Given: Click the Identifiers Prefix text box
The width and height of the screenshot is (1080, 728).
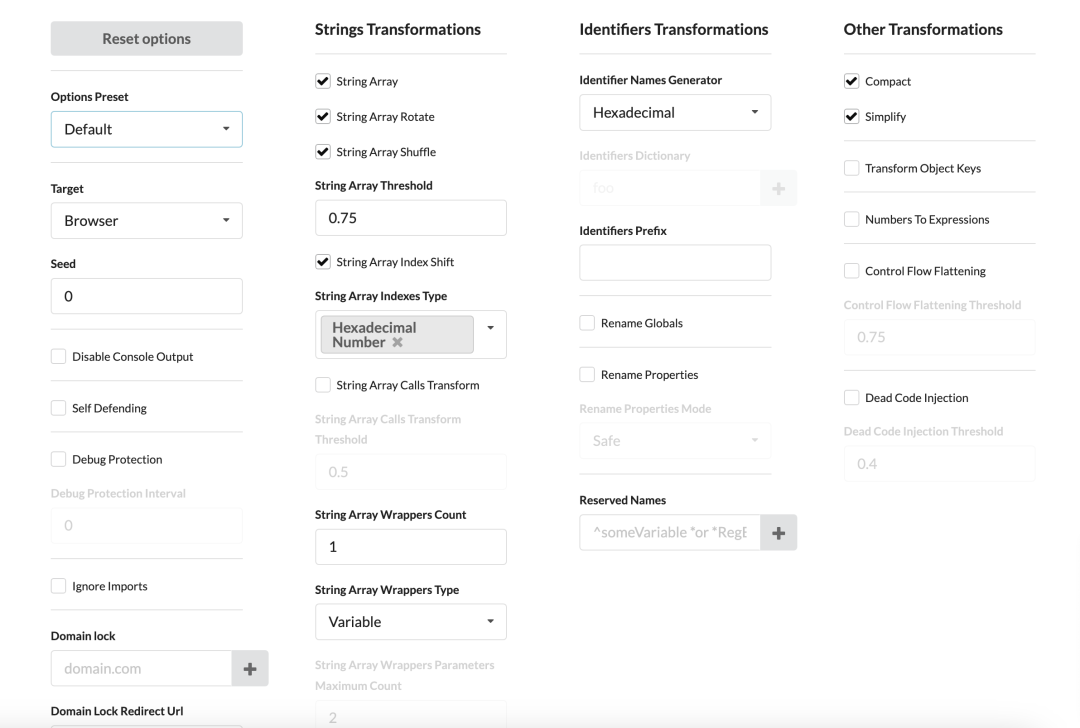Looking at the screenshot, I should [x=675, y=263].
